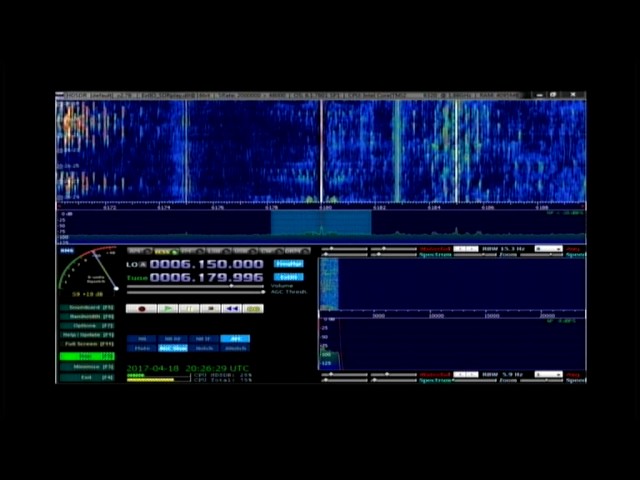
Task: Pause playback with the pause button
Action: [189, 309]
